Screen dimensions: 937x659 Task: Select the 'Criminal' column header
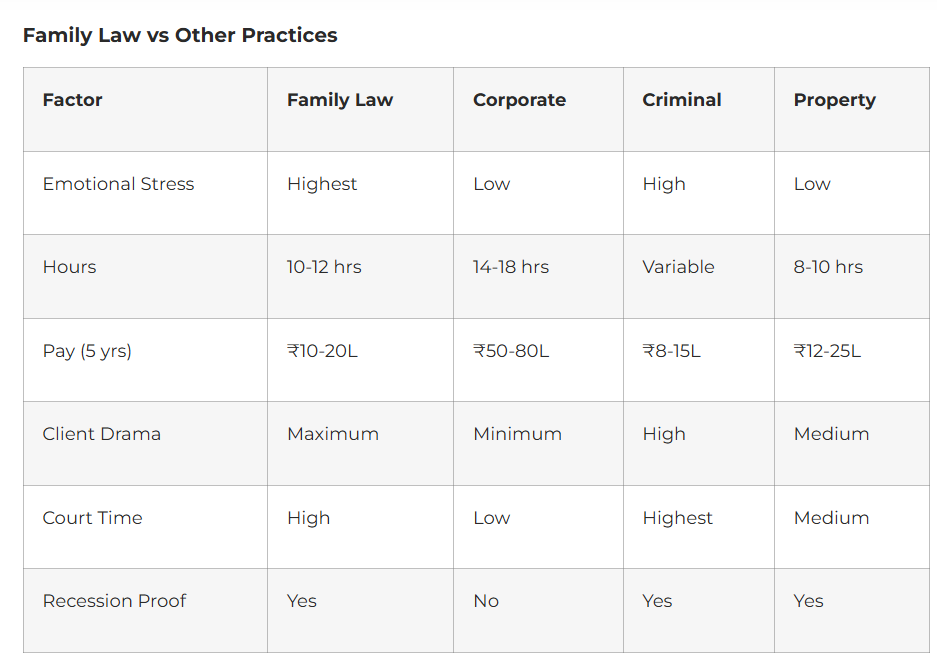pos(682,100)
